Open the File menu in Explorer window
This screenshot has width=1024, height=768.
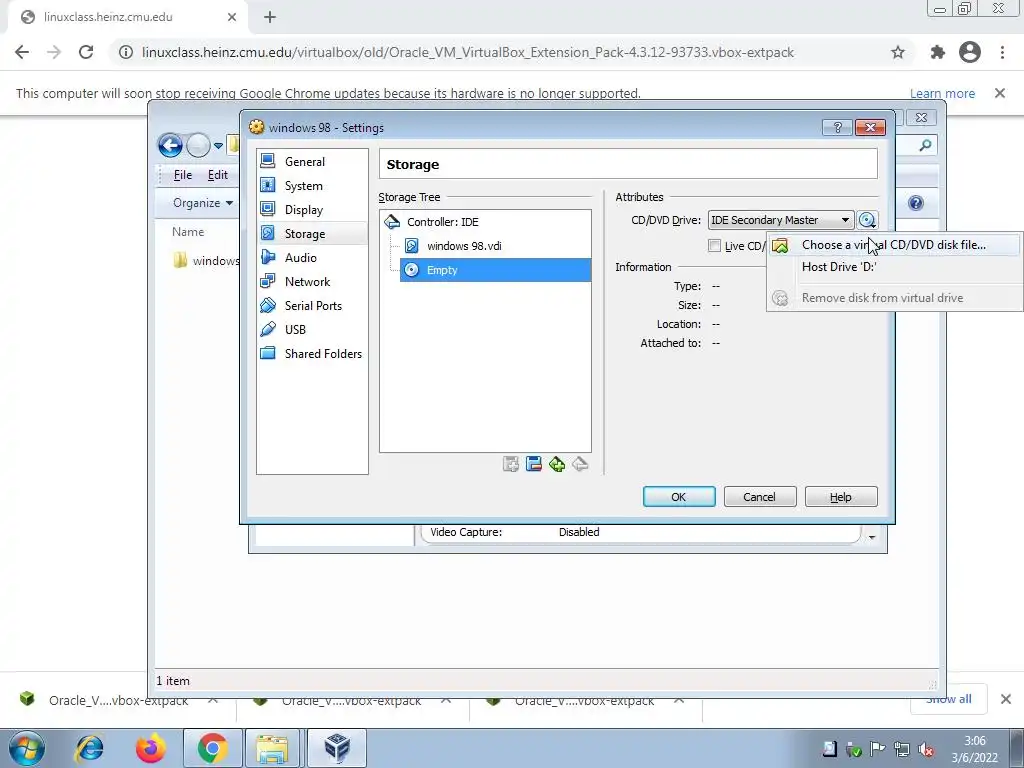[183, 175]
